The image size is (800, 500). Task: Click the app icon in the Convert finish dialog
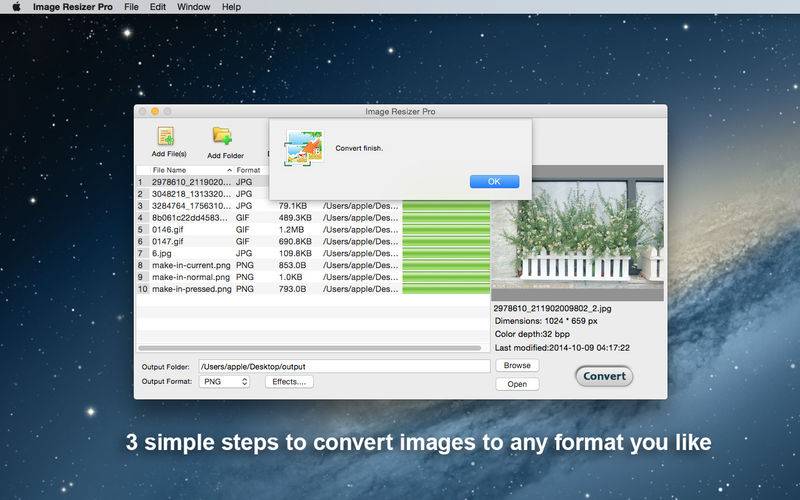pos(304,148)
